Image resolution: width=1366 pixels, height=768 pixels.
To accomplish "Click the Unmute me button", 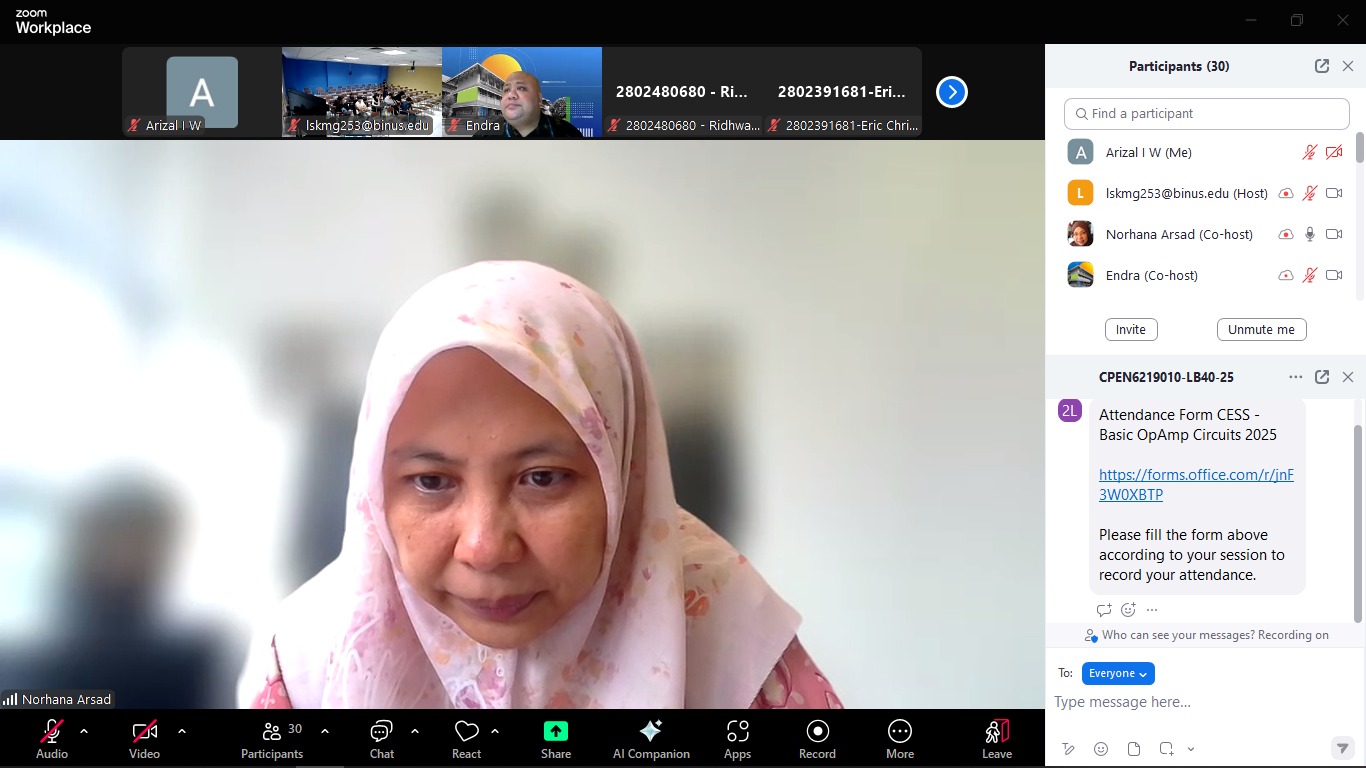I will [x=1261, y=330].
